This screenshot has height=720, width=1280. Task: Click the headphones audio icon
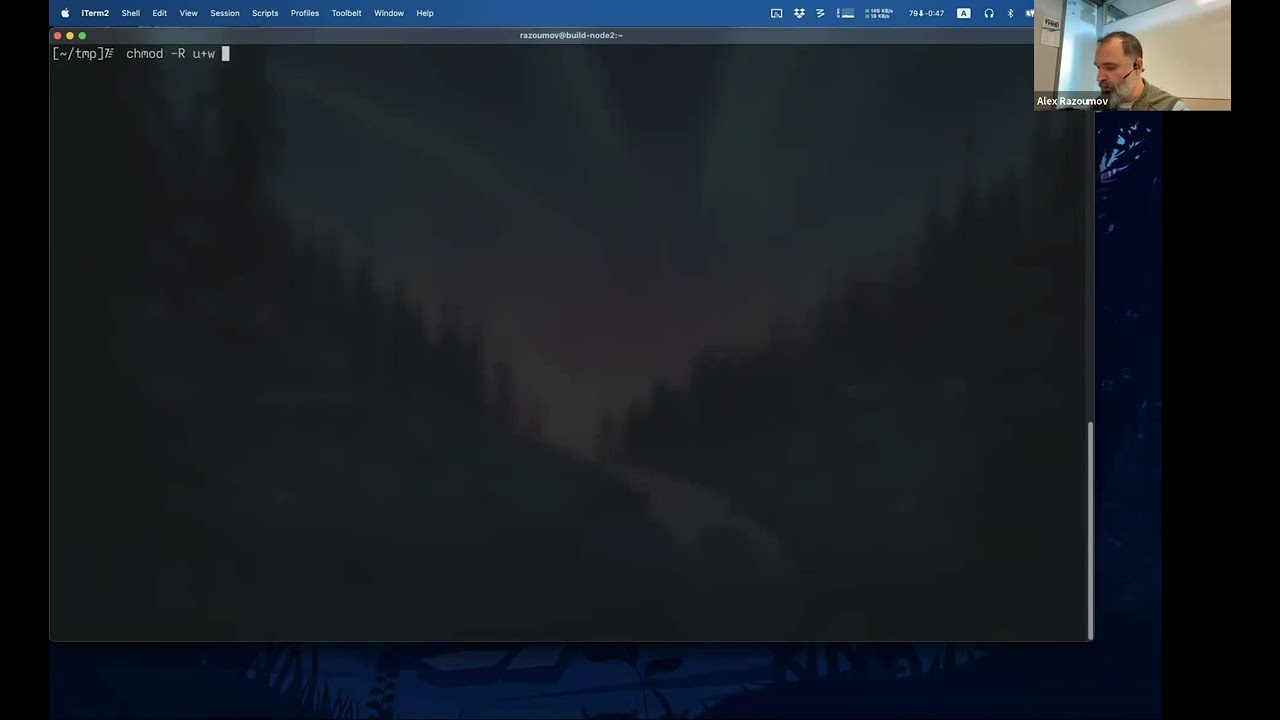[989, 13]
